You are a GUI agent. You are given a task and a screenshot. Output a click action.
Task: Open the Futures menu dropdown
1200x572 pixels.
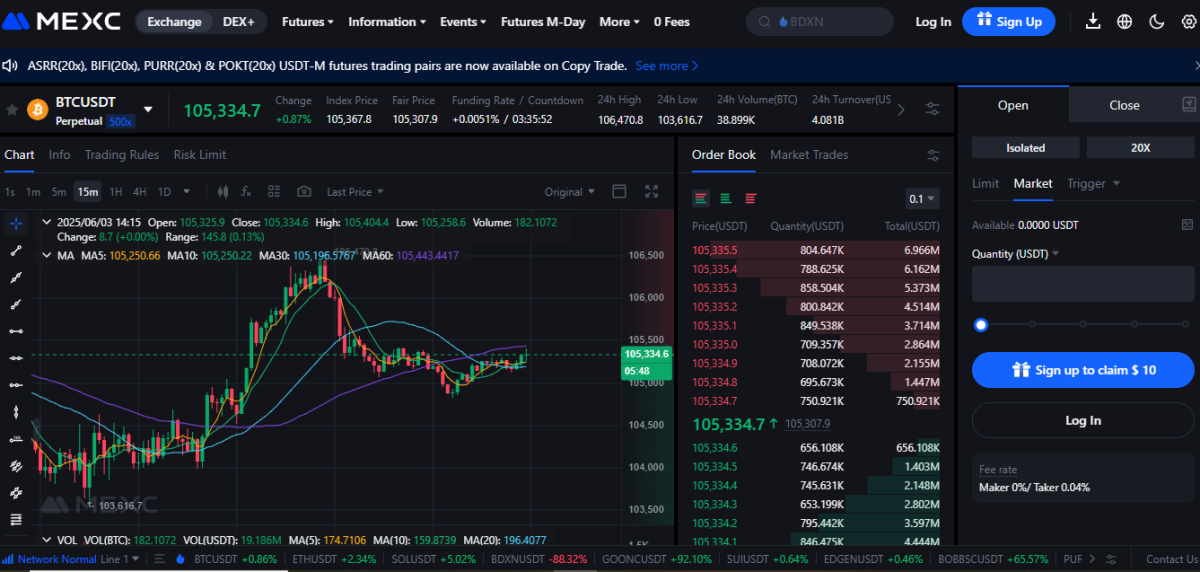tap(308, 21)
